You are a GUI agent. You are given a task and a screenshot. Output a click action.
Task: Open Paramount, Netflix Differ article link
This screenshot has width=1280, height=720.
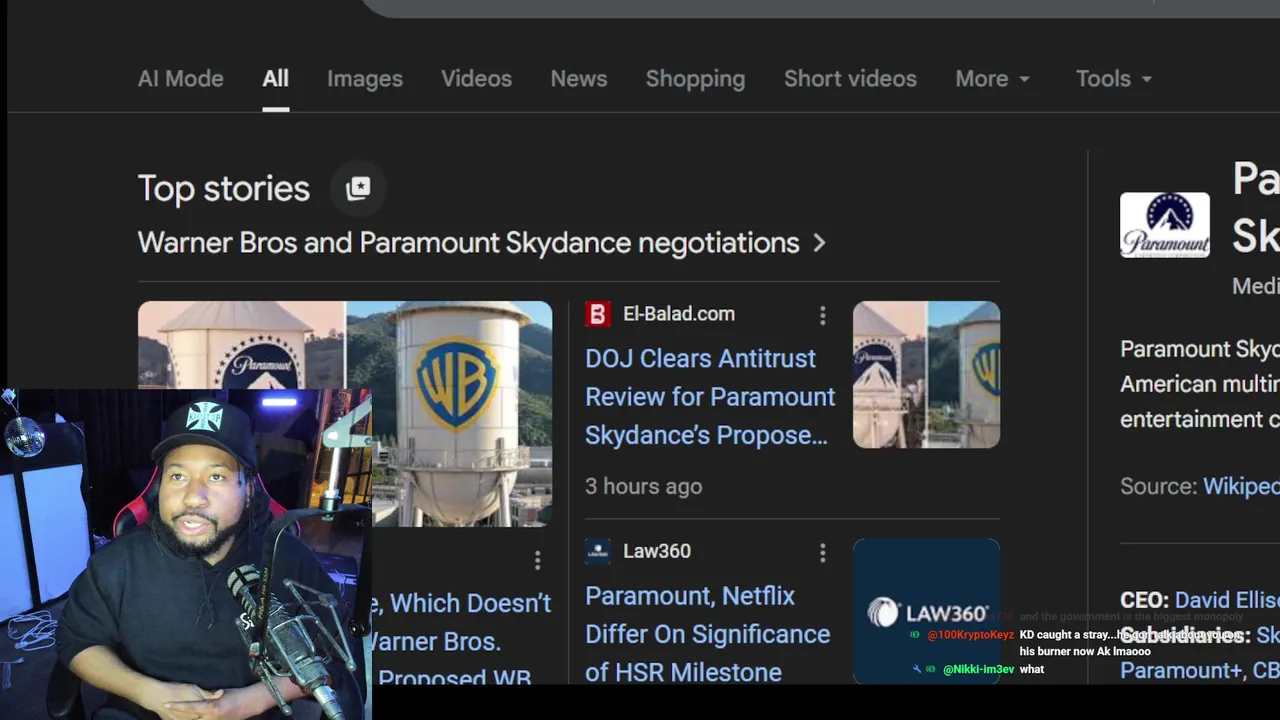point(707,634)
